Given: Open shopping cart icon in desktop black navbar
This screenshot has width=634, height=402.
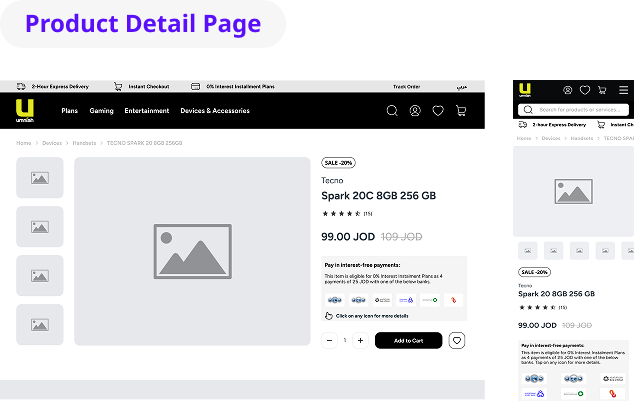Looking at the screenshot, I should (x=461, y=110).
